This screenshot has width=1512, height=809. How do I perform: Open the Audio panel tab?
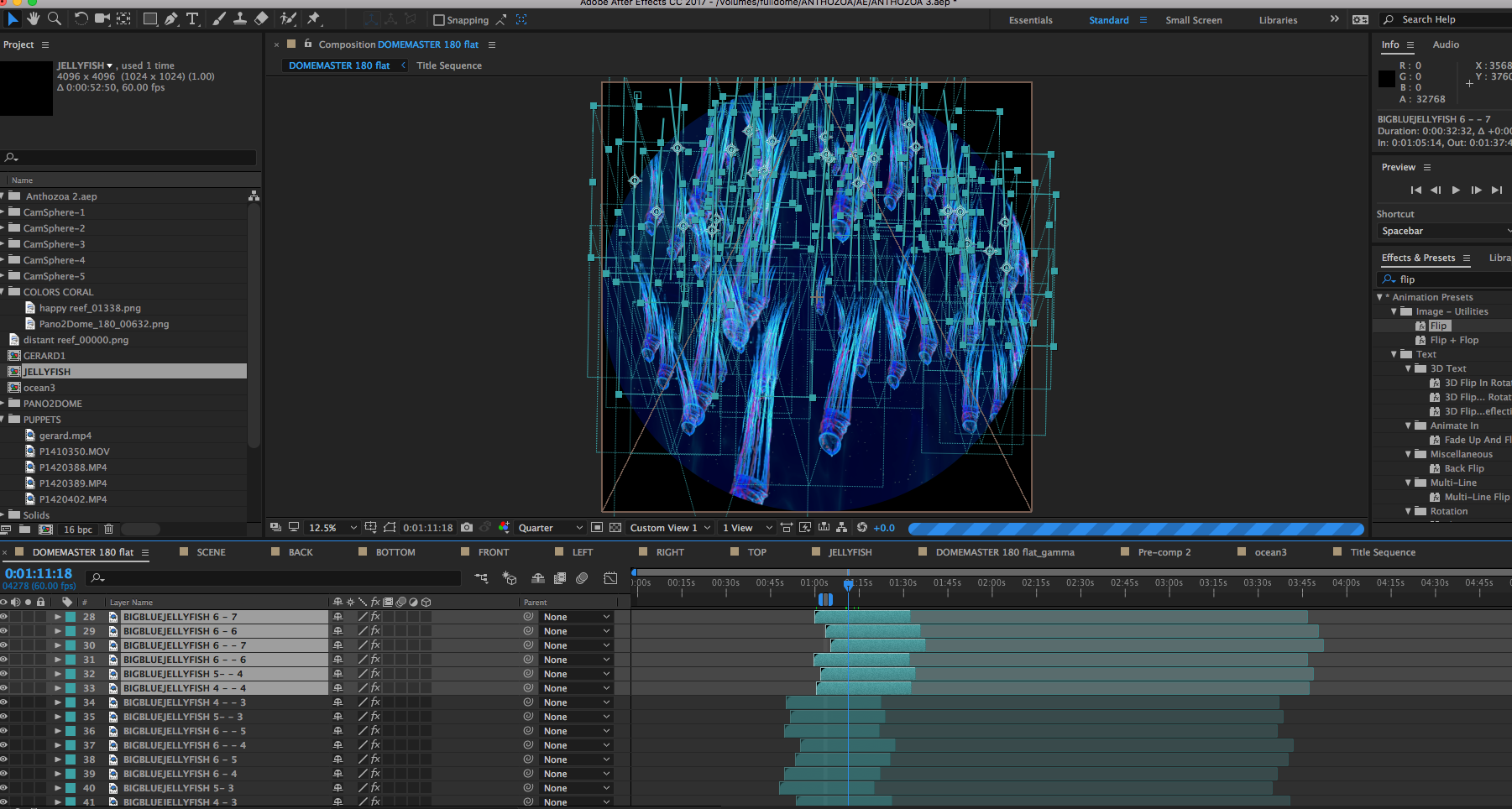(x=1446, y=44)
